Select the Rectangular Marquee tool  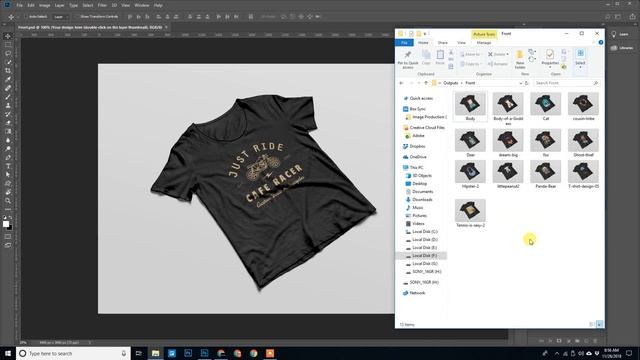point(8,44)
